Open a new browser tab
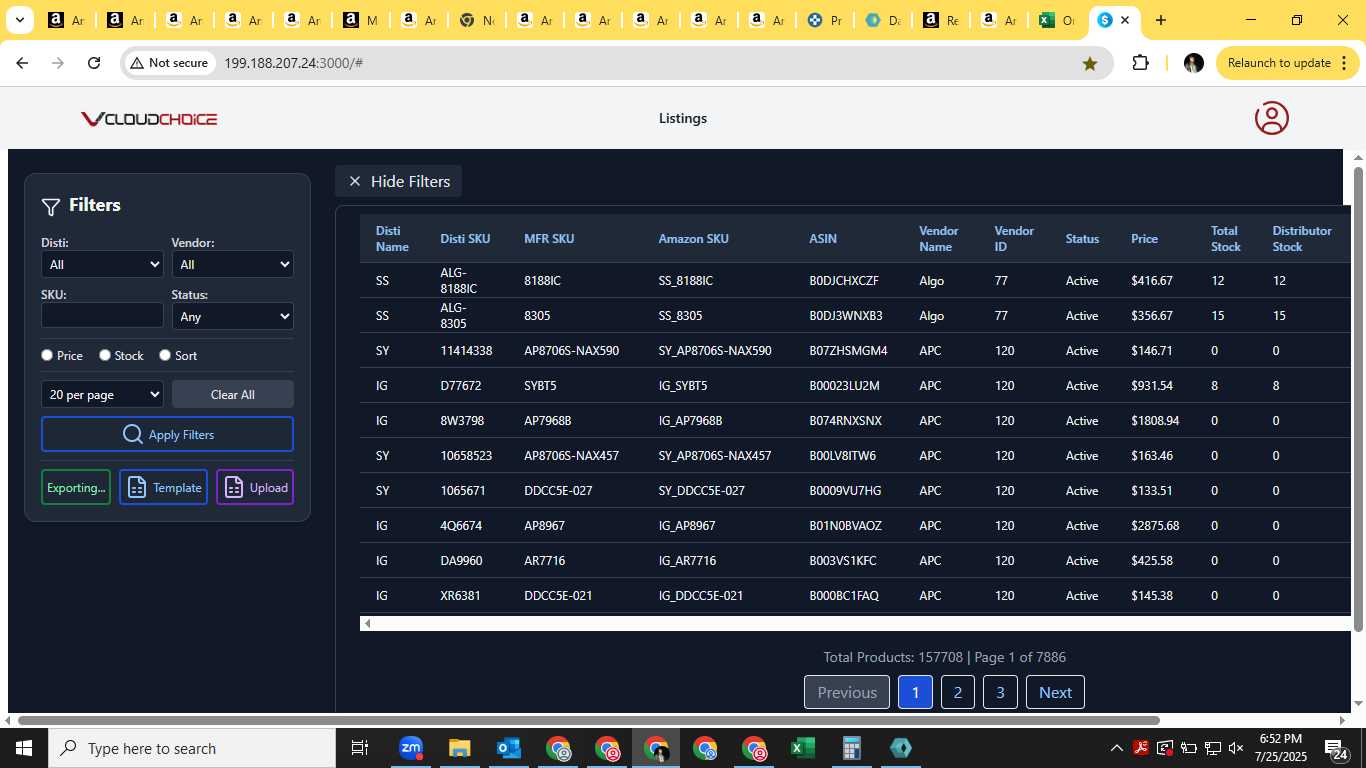The width and height of the screenshot is (1366, 768). pos(1160,20)
